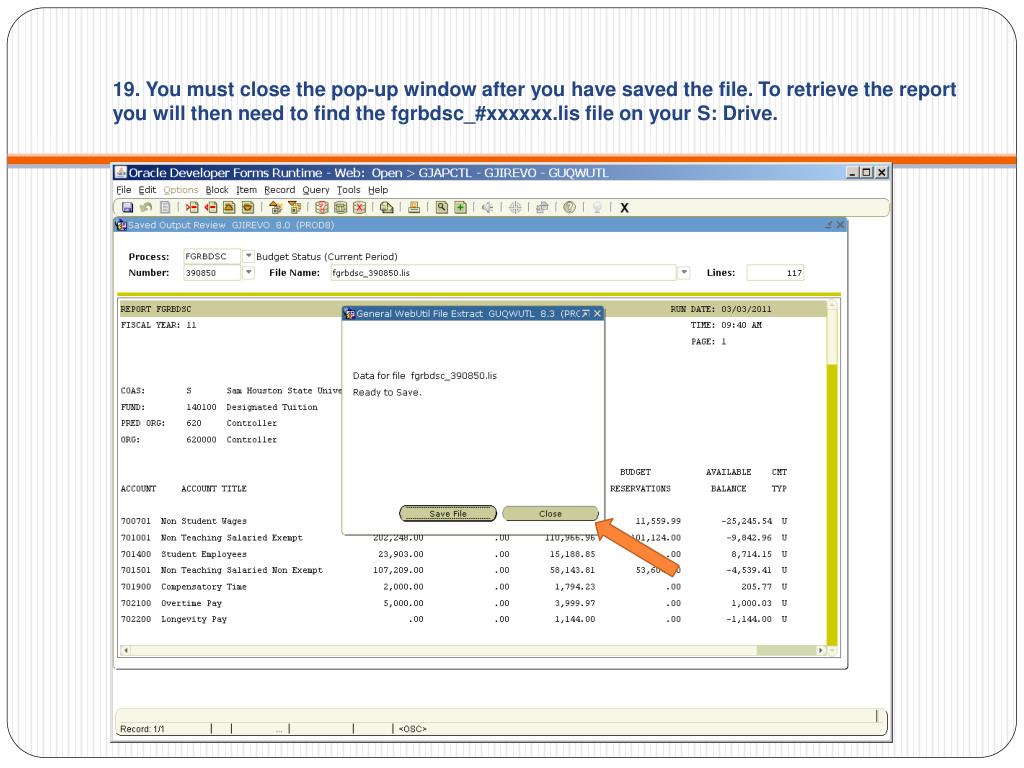The image size is (1024, 768).
Task: Open the Query menu in menu bar
Action: (x=316, y=190)
